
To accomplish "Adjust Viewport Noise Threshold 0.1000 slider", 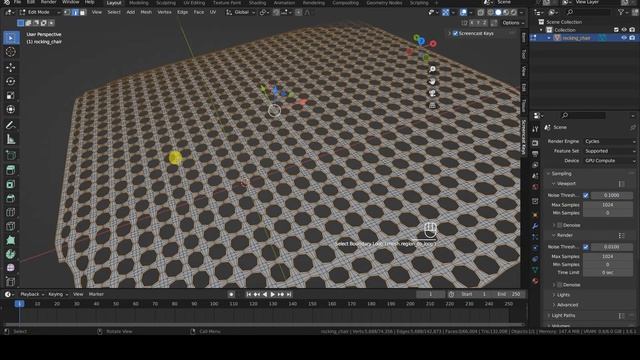I will [611, 196].
